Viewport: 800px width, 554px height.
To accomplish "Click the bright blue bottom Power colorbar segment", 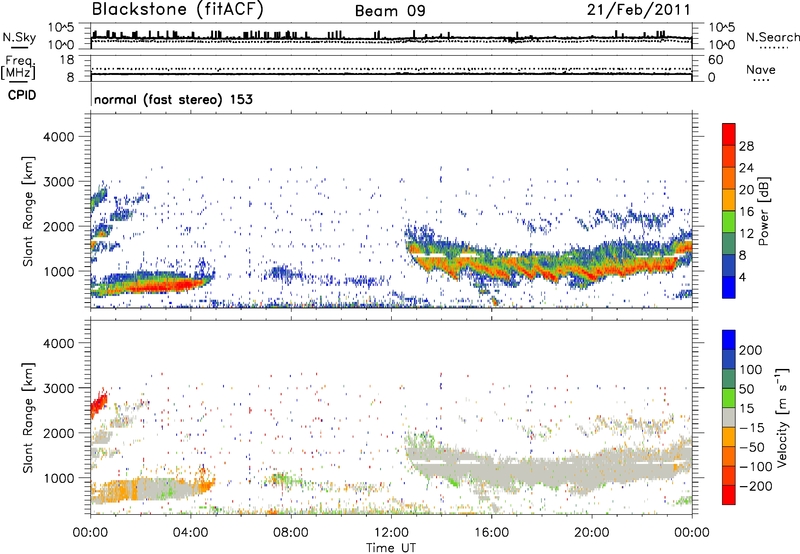I will click(729, 287).
